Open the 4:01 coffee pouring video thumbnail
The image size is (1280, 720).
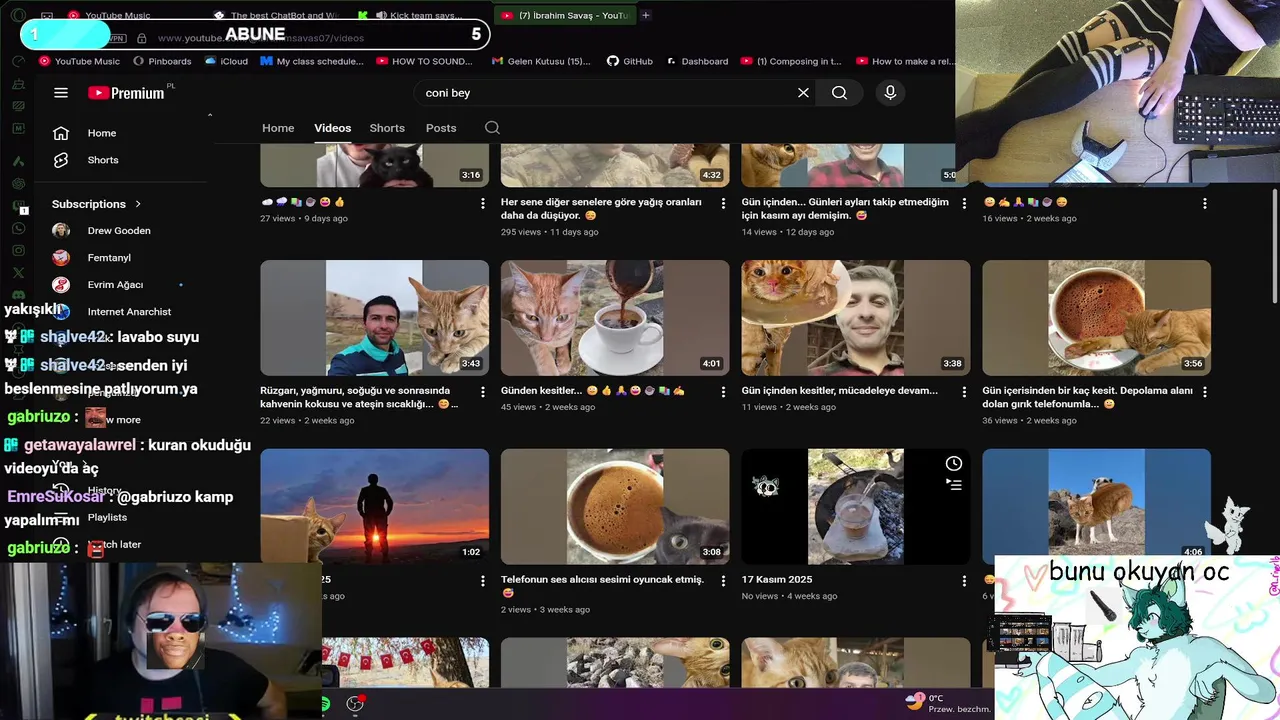(x=615, y=318)
